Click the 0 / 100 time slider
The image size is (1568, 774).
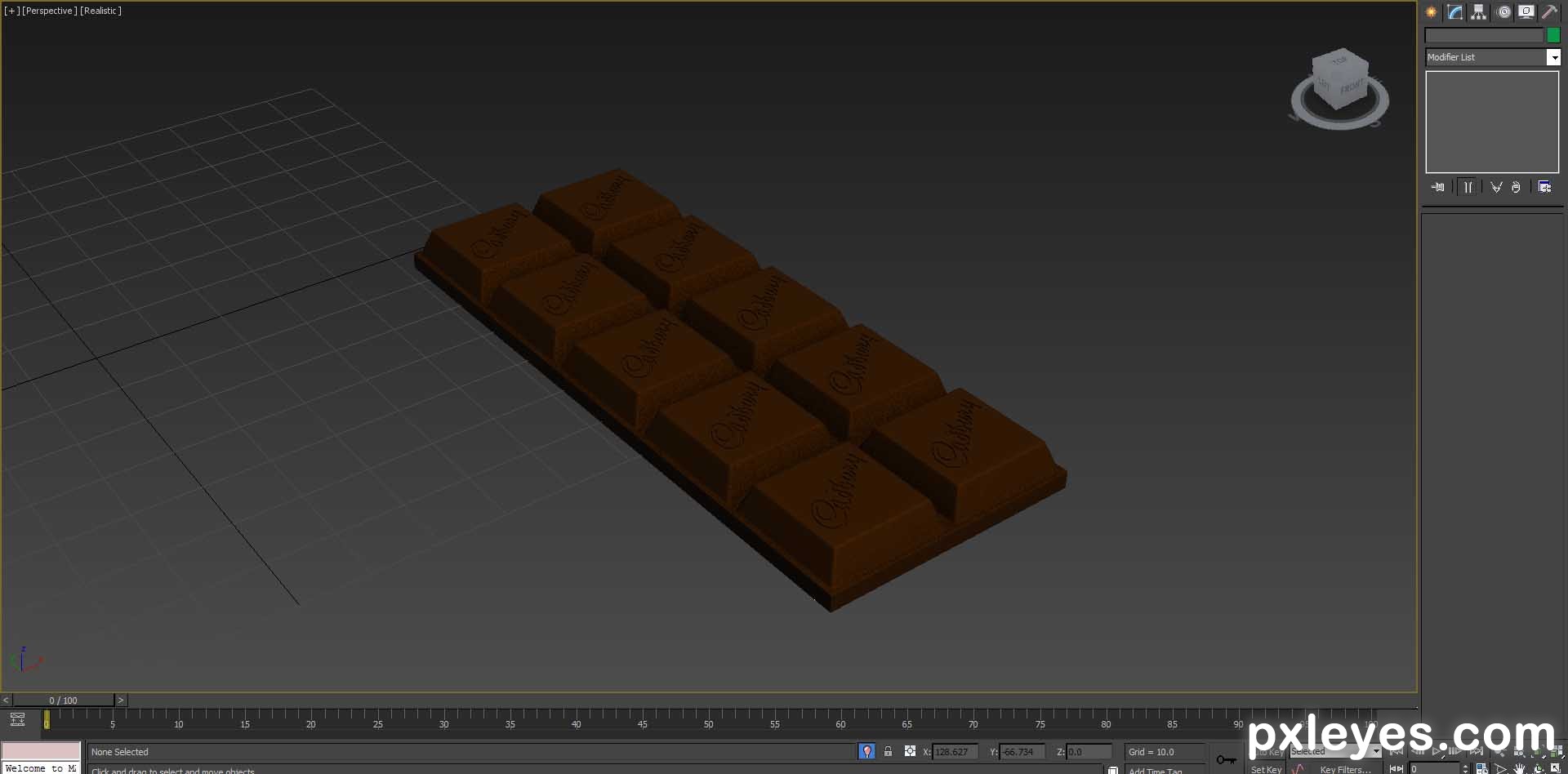(x=64, y=701)
